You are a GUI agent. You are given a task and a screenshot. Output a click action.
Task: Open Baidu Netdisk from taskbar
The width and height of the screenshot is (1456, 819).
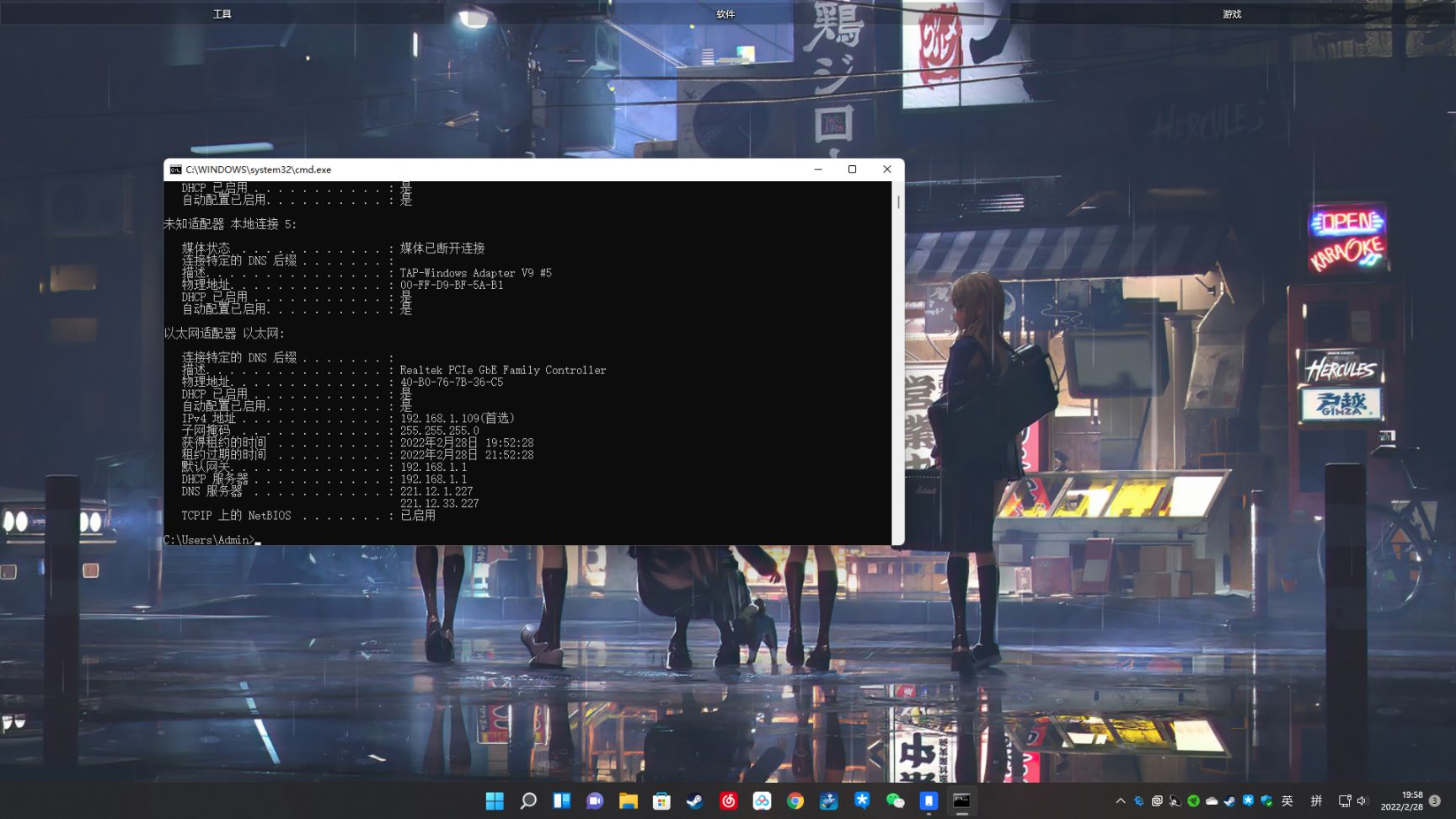pyautogui.click(x=762, y=800)
